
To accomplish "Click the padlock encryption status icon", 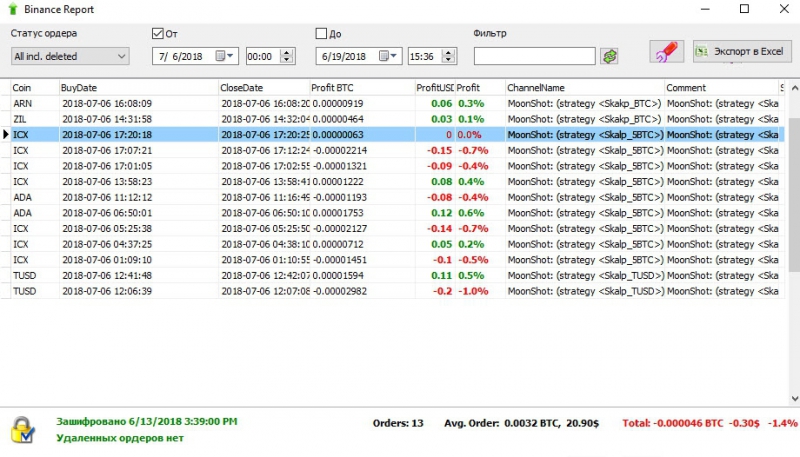I will click(22, 429).
